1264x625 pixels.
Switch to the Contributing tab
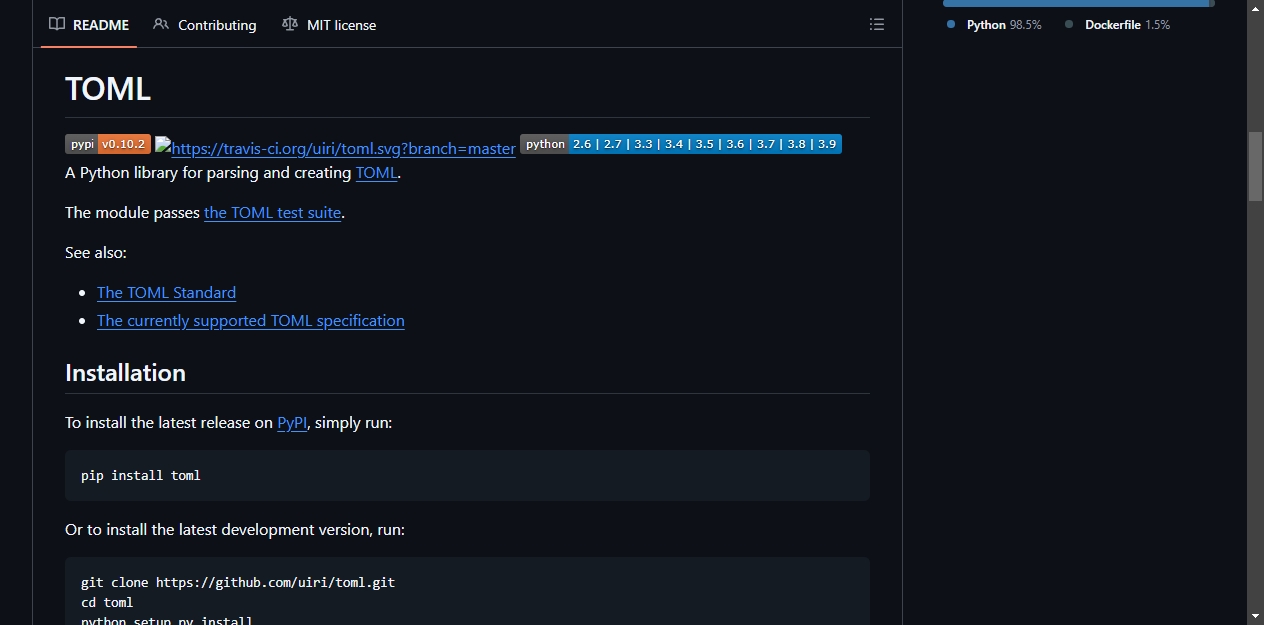pyautogui.click(x=204, y=25)
